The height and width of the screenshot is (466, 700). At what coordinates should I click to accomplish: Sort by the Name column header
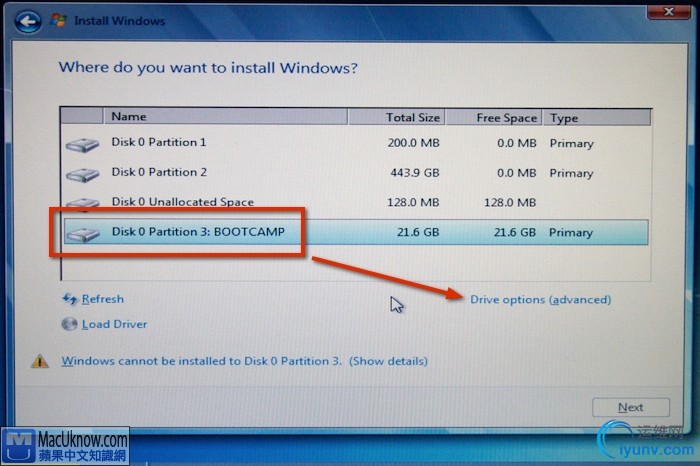(225, 116)
